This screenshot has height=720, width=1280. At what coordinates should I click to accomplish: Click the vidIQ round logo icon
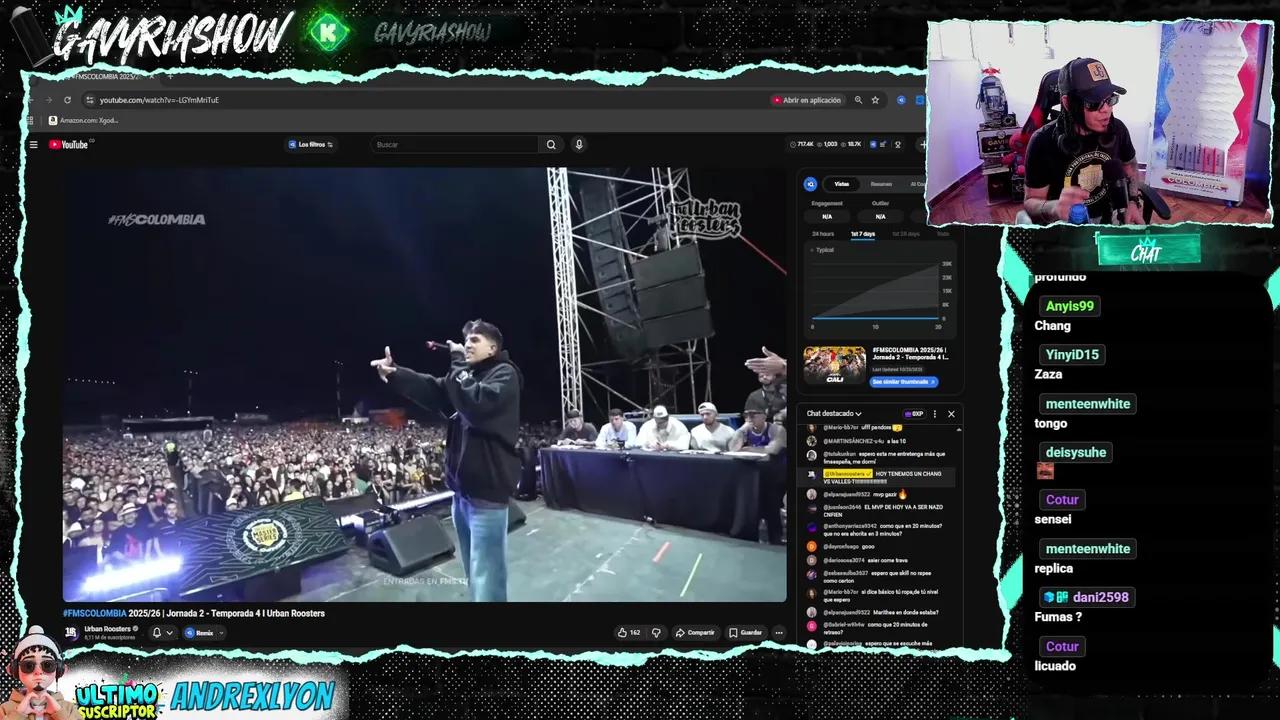point(810,184)
